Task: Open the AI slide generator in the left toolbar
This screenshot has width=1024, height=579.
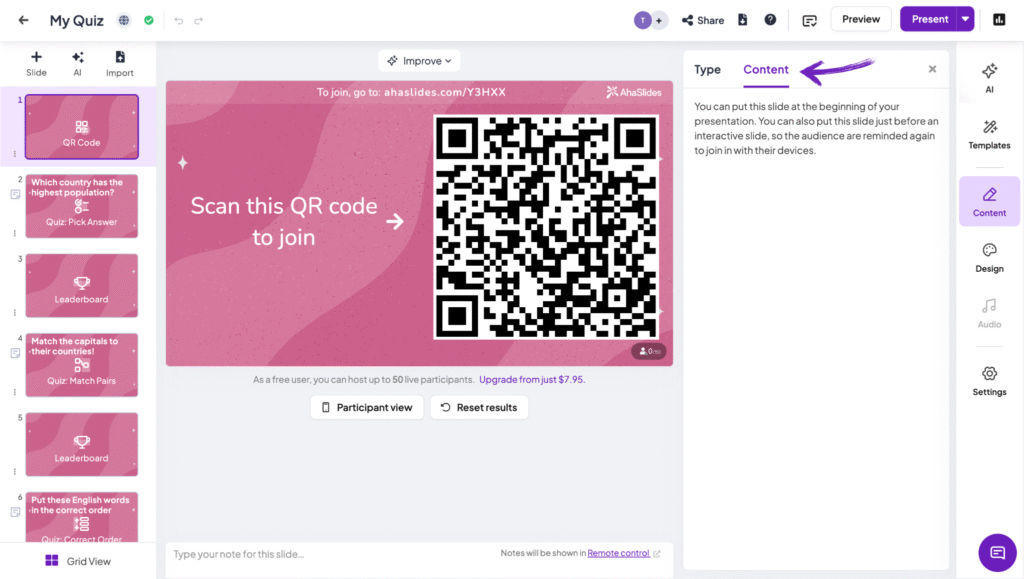Action: [x=78, y=64]
